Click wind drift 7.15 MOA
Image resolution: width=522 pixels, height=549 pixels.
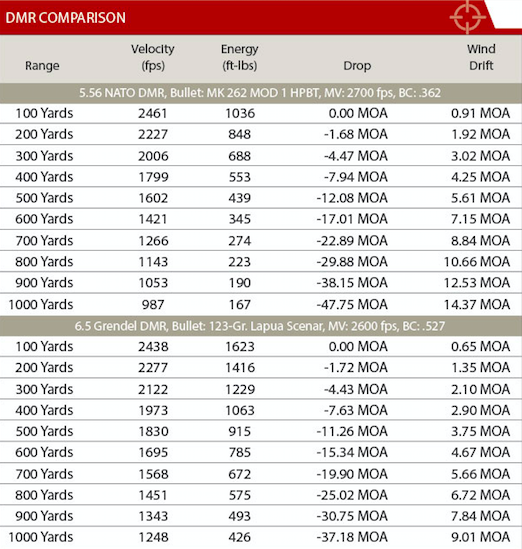point(480,219)
